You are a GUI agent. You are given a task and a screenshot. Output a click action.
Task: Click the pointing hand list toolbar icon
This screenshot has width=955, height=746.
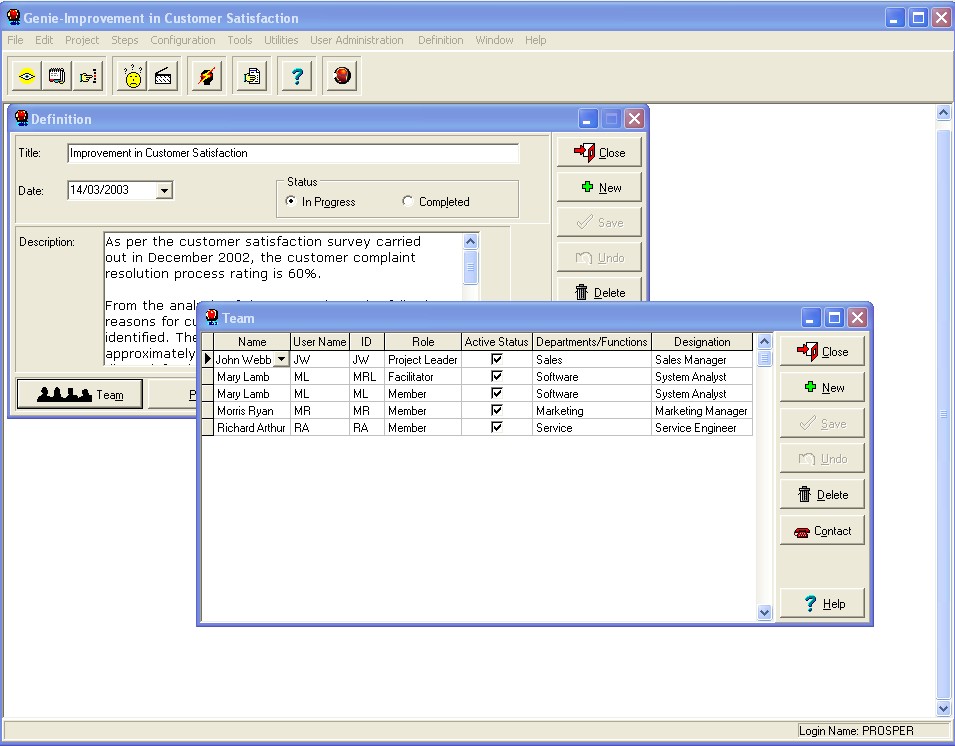88,76
